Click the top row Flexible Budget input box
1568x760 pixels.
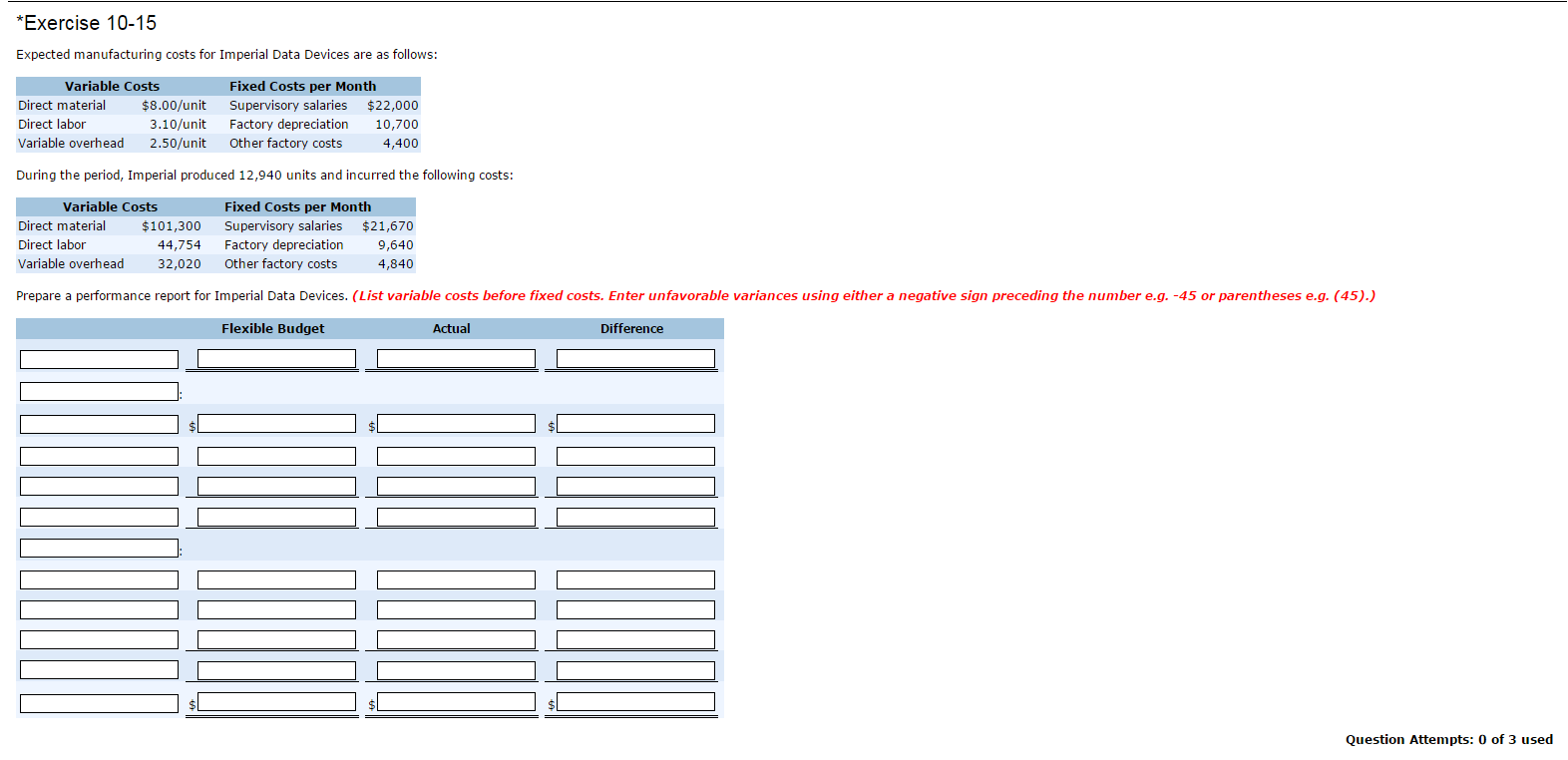tap(276, 359)
